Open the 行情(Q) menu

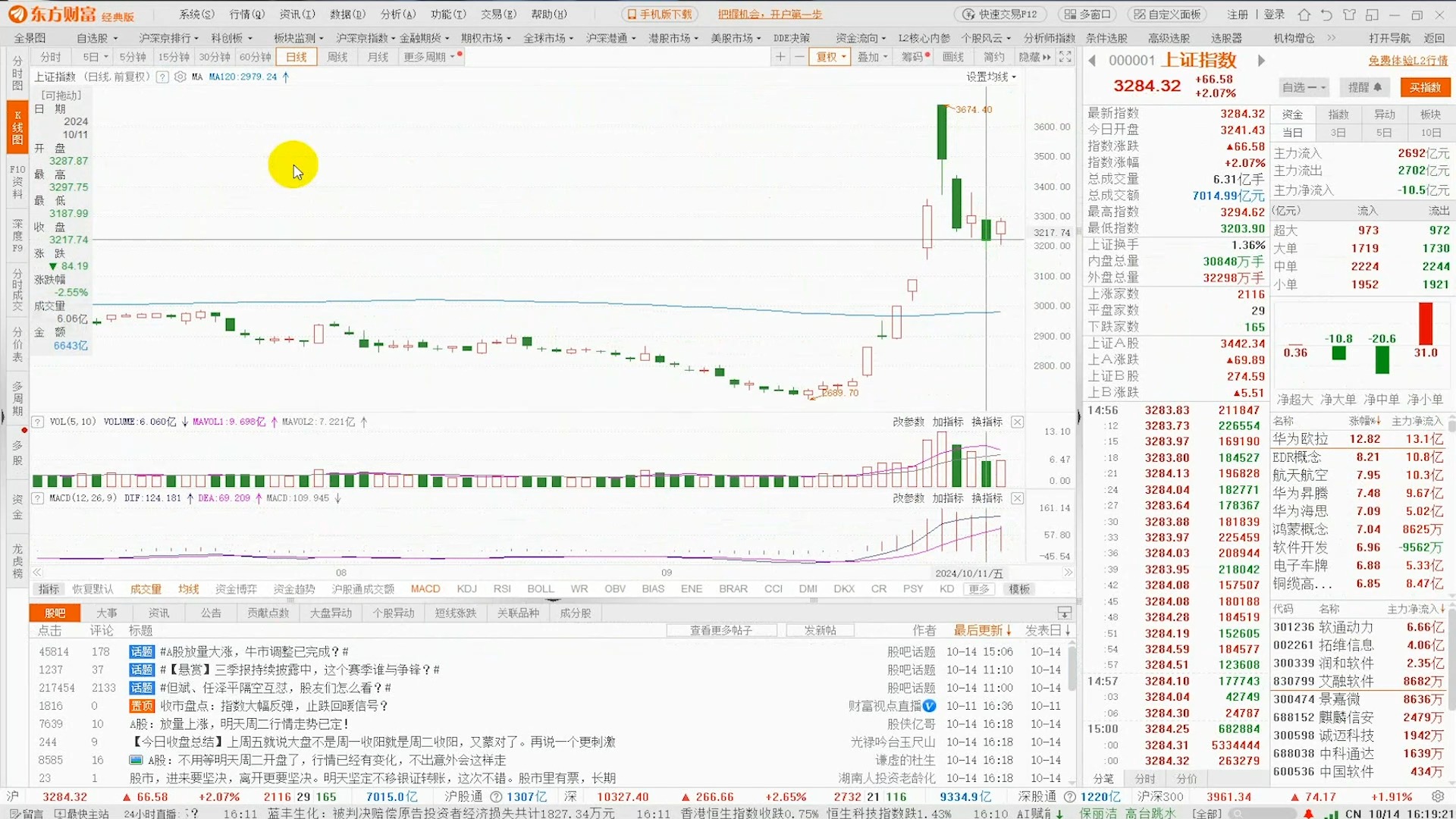(246, 14)
